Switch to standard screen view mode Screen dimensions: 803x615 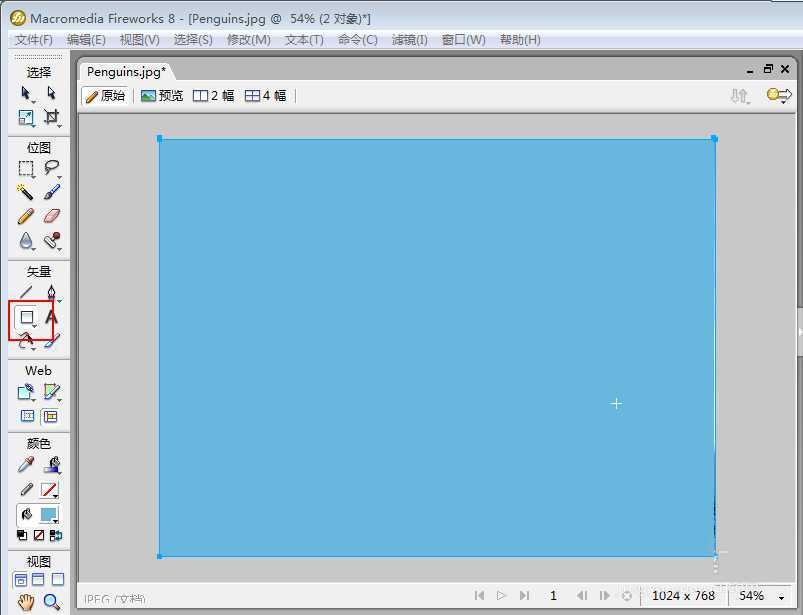[x=21, y=579]
